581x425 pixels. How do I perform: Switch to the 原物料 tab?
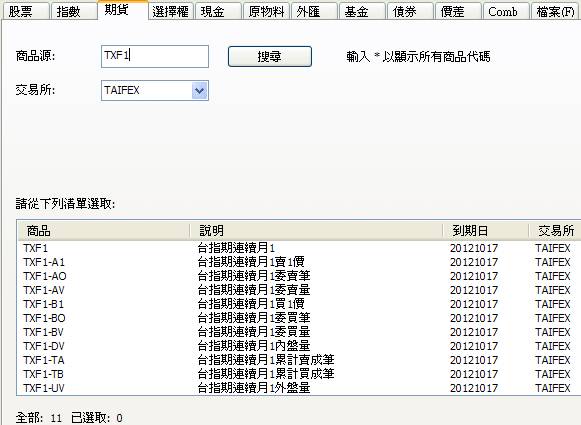(x=266, y=11)
